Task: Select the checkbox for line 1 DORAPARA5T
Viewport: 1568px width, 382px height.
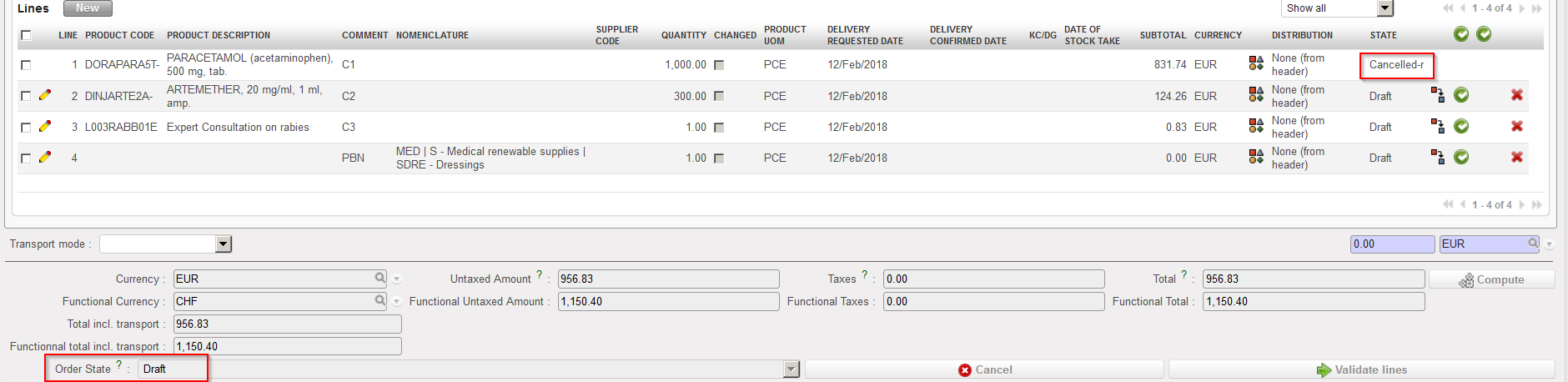Action: [26, 64]
